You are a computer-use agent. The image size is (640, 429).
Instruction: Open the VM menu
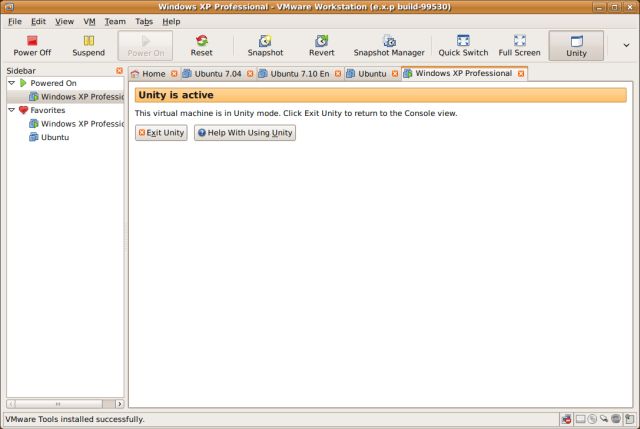tap(89, 22)
